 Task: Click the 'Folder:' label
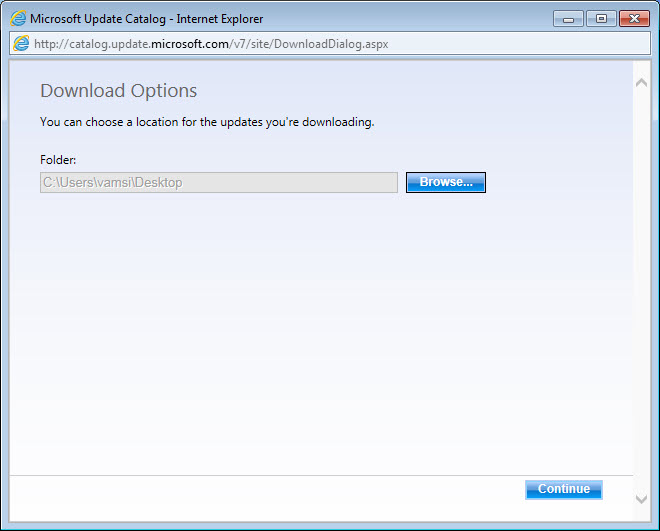click(x=58, y=160)
